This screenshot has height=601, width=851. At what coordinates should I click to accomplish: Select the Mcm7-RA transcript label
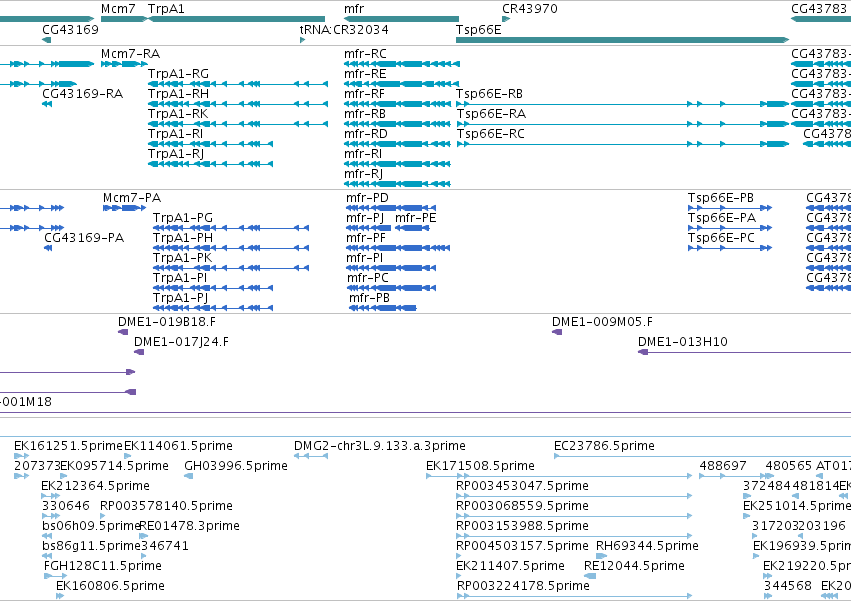[130, 54]
